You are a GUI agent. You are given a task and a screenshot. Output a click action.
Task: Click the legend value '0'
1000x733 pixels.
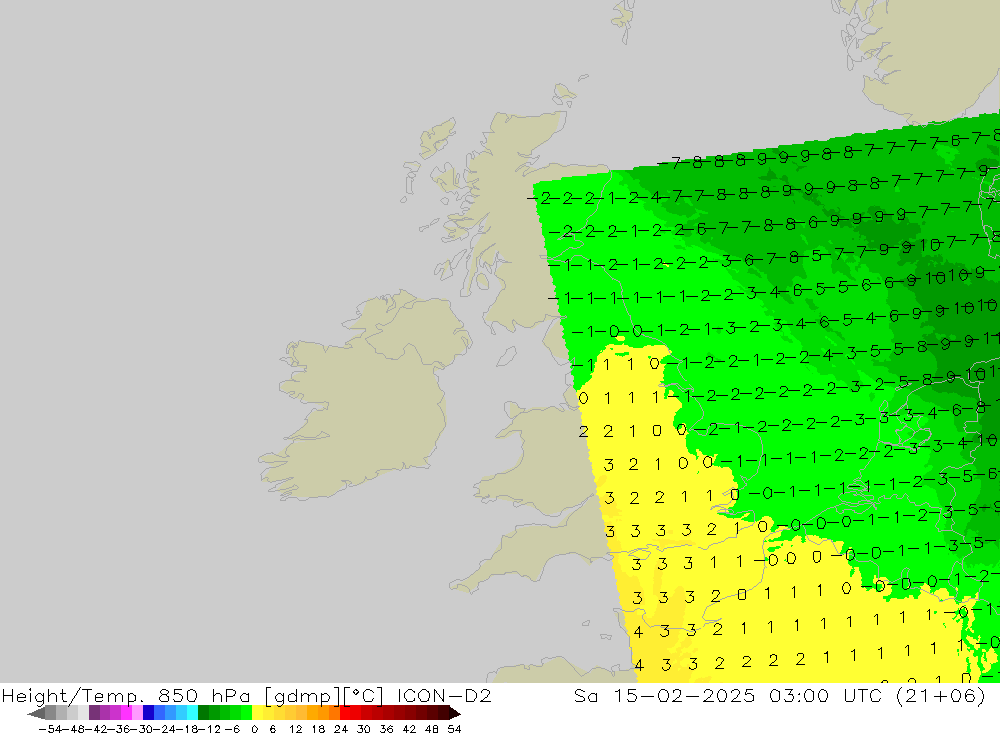[254, 729]
